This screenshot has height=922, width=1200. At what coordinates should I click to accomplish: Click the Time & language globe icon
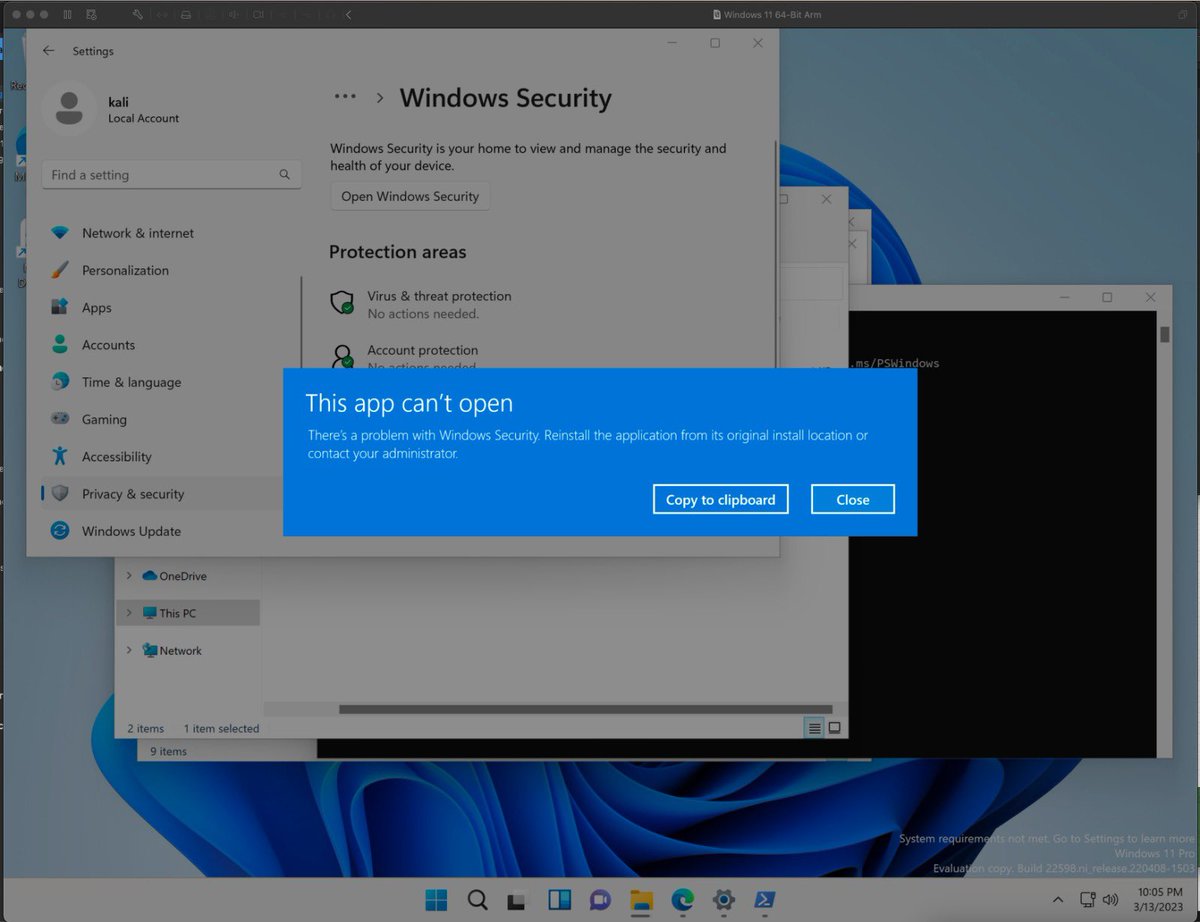click(x=60, y=382)
